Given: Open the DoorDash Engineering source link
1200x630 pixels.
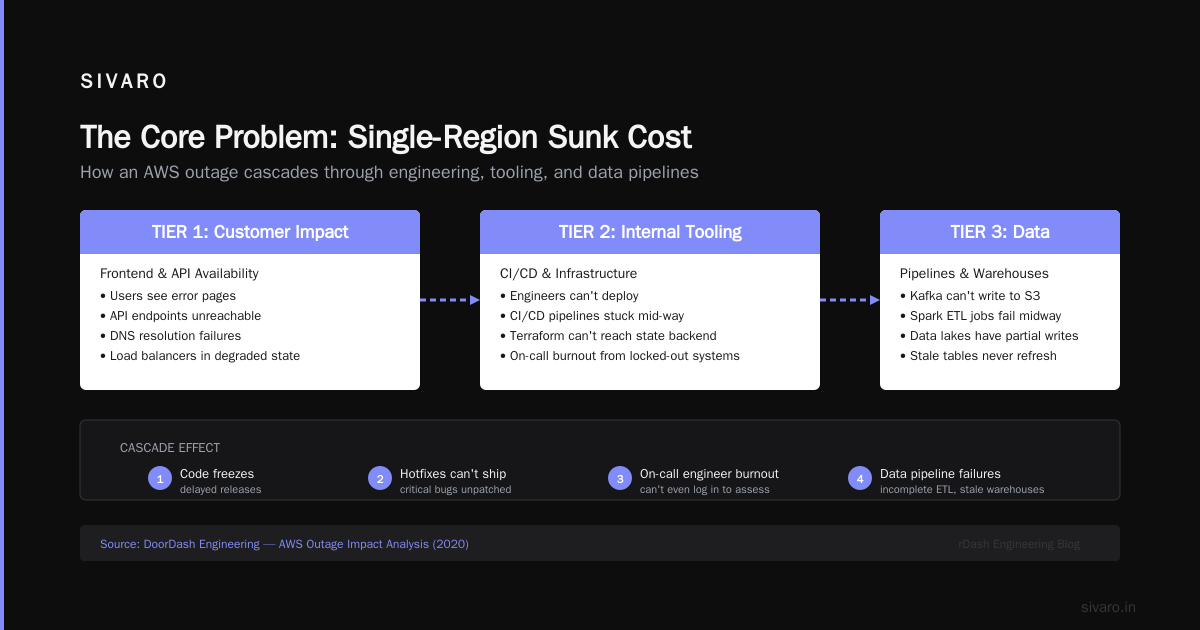Looking at the screenshot, I should click(x=284, y=544).
